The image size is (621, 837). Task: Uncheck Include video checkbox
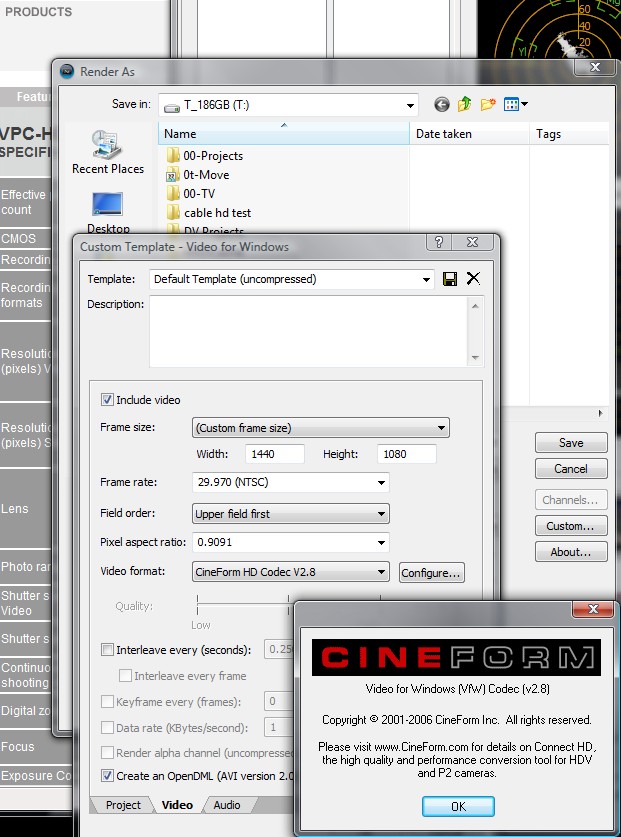point(107,399)
